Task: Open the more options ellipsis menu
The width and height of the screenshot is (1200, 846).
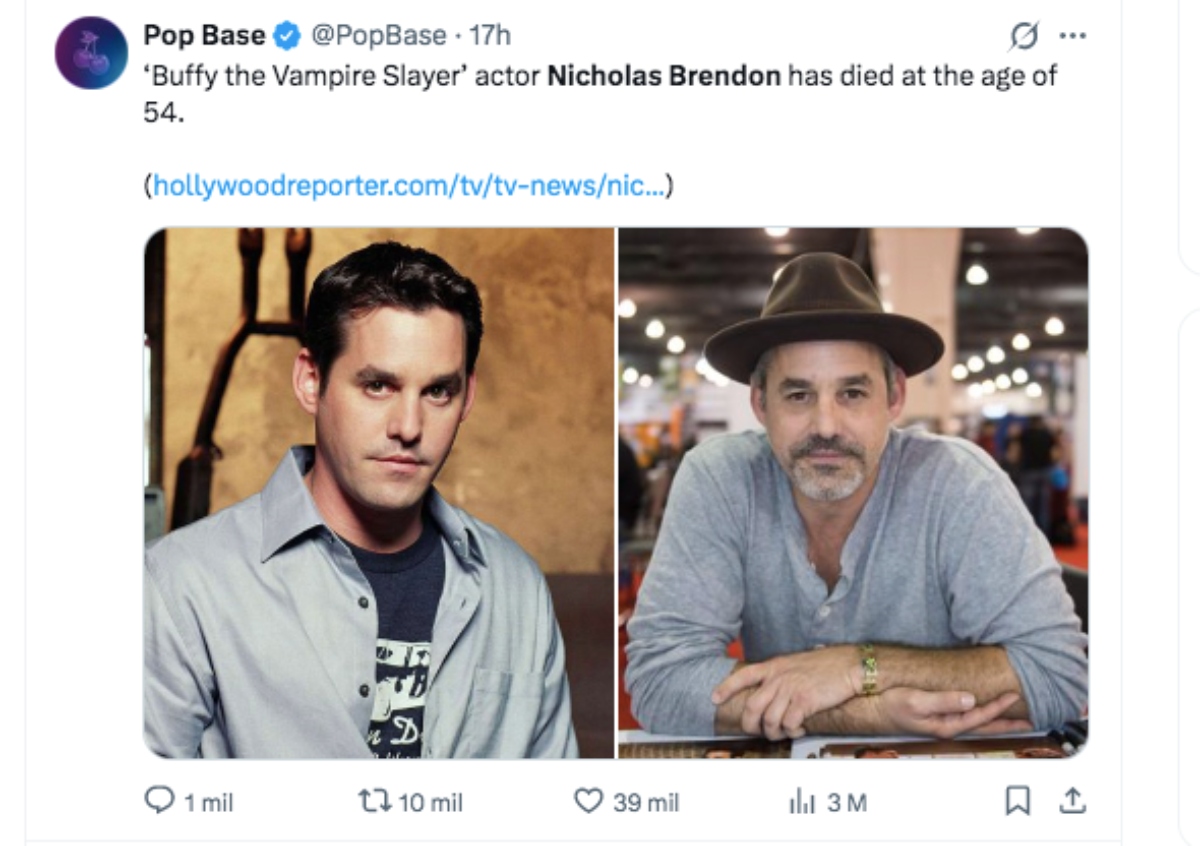Action: coord(1075,34)
